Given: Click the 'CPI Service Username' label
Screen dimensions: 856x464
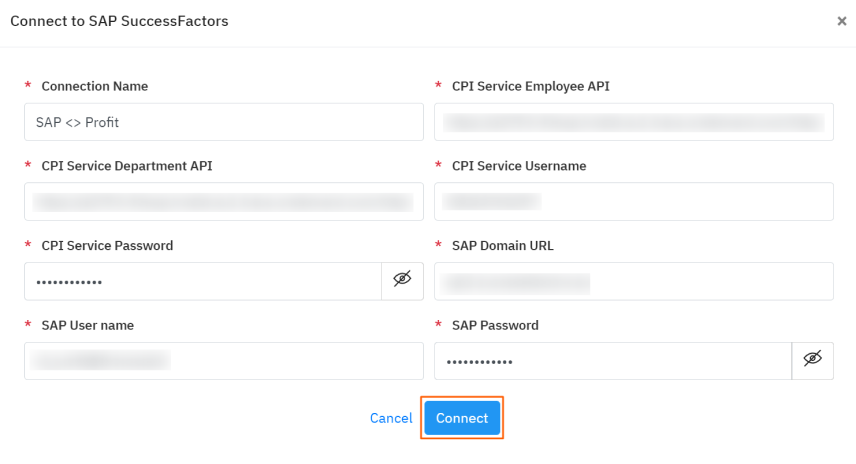Looking at the screenshot, I should (x=519, y=166).
